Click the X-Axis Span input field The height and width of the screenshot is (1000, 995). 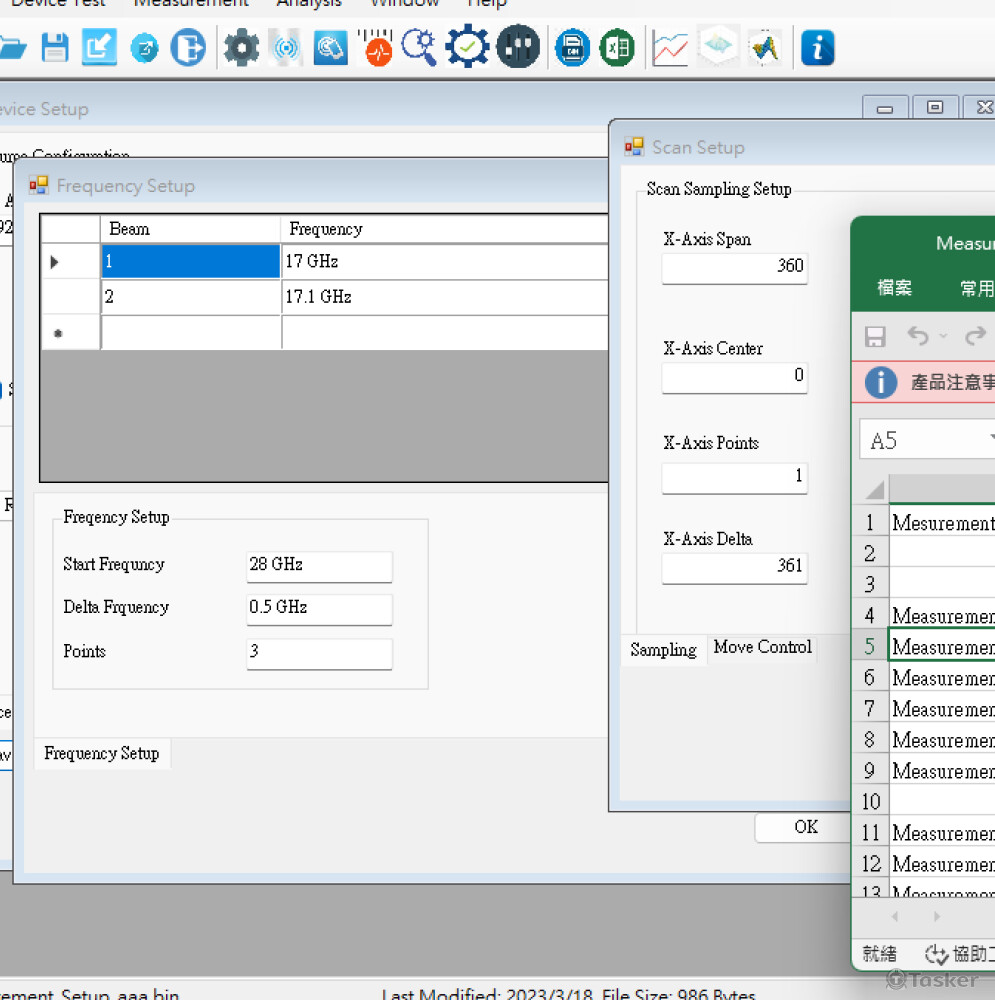[x=734, y=267]
